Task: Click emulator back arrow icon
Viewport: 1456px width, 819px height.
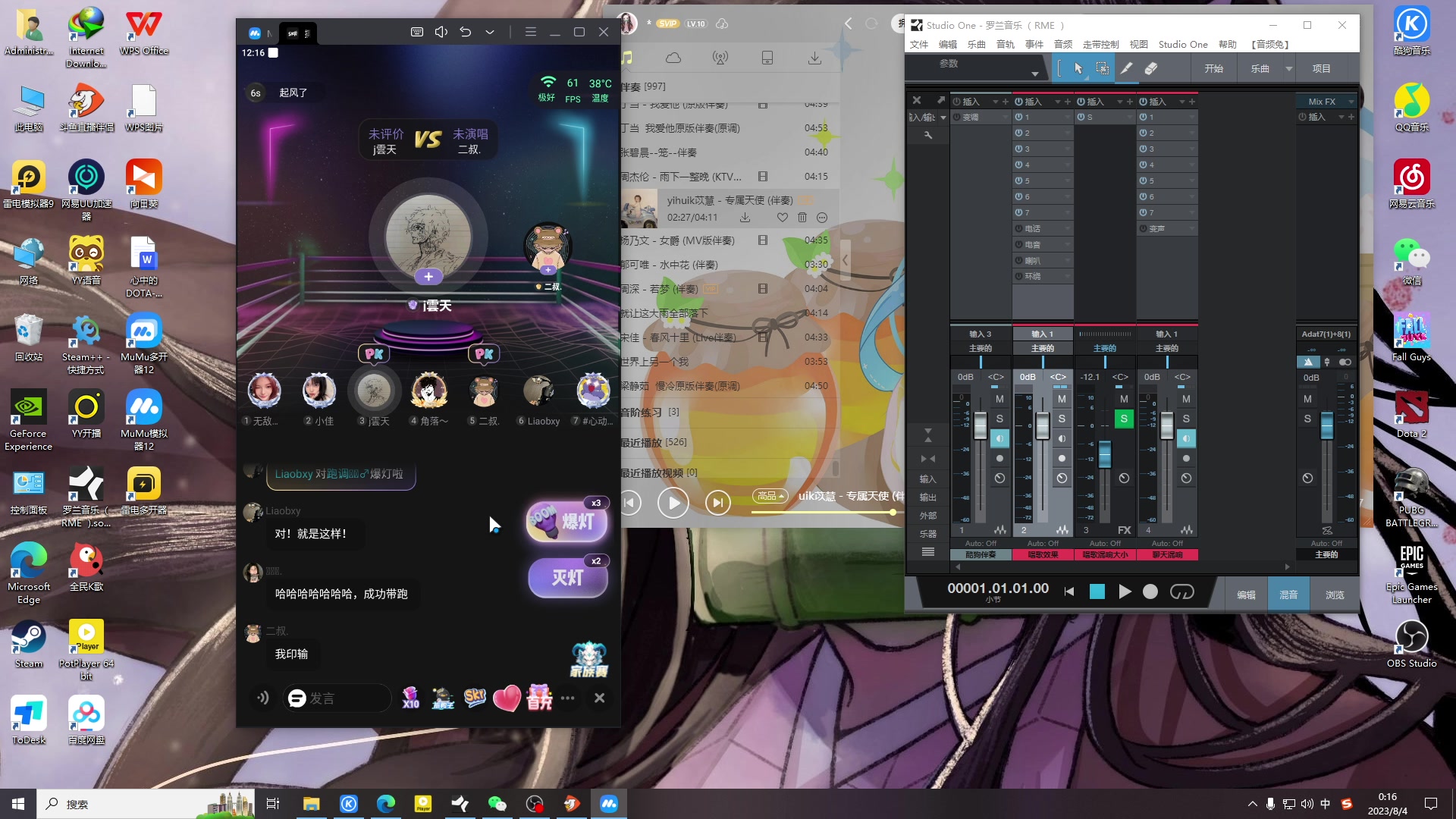Action: point(466,32)
